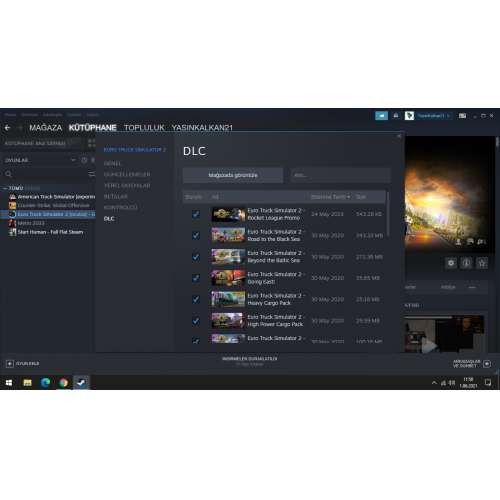Click the add game plus icon
Screen dimensions: 500x500
(10, 364)
